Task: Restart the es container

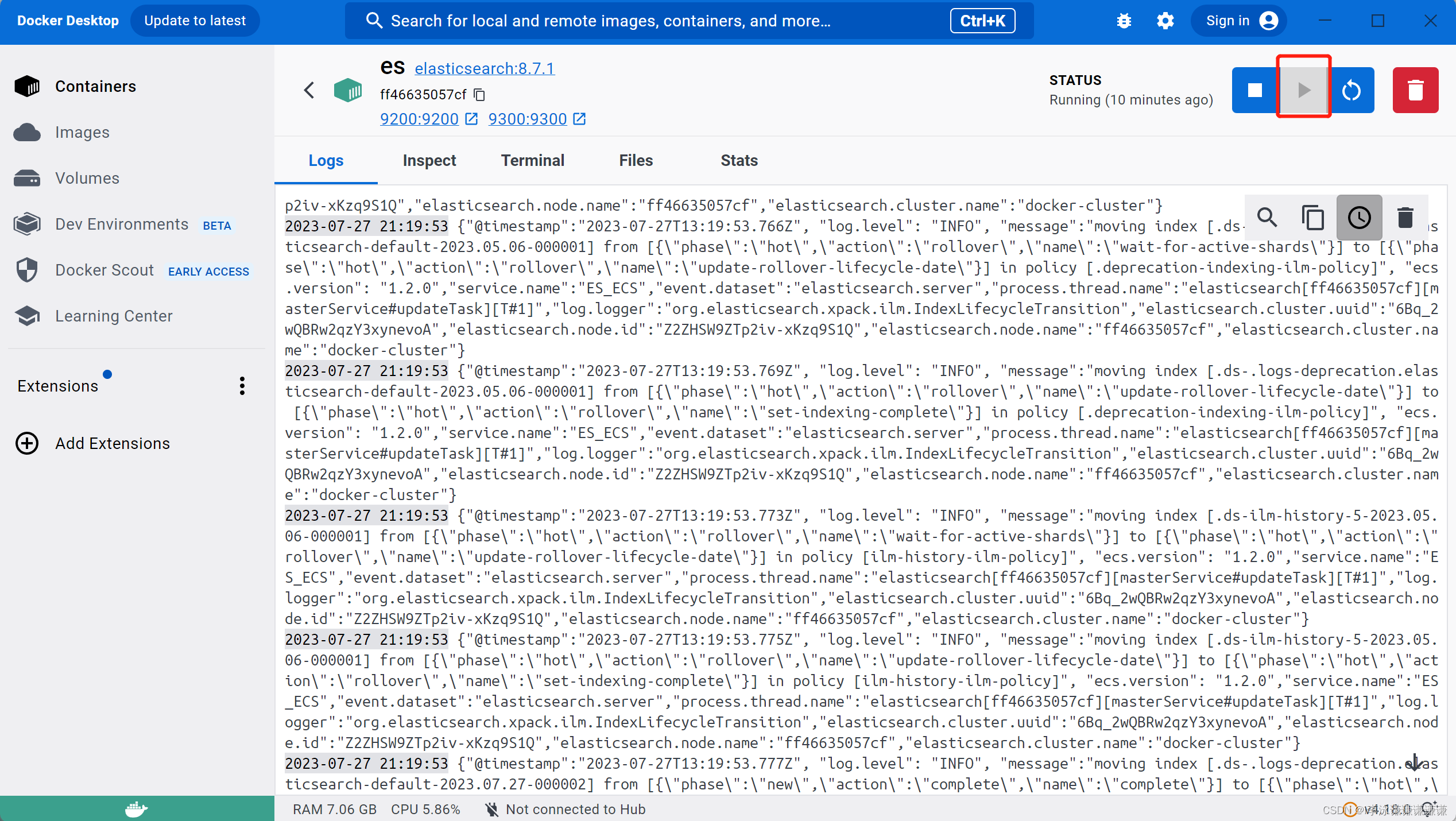Action: 1352,90
